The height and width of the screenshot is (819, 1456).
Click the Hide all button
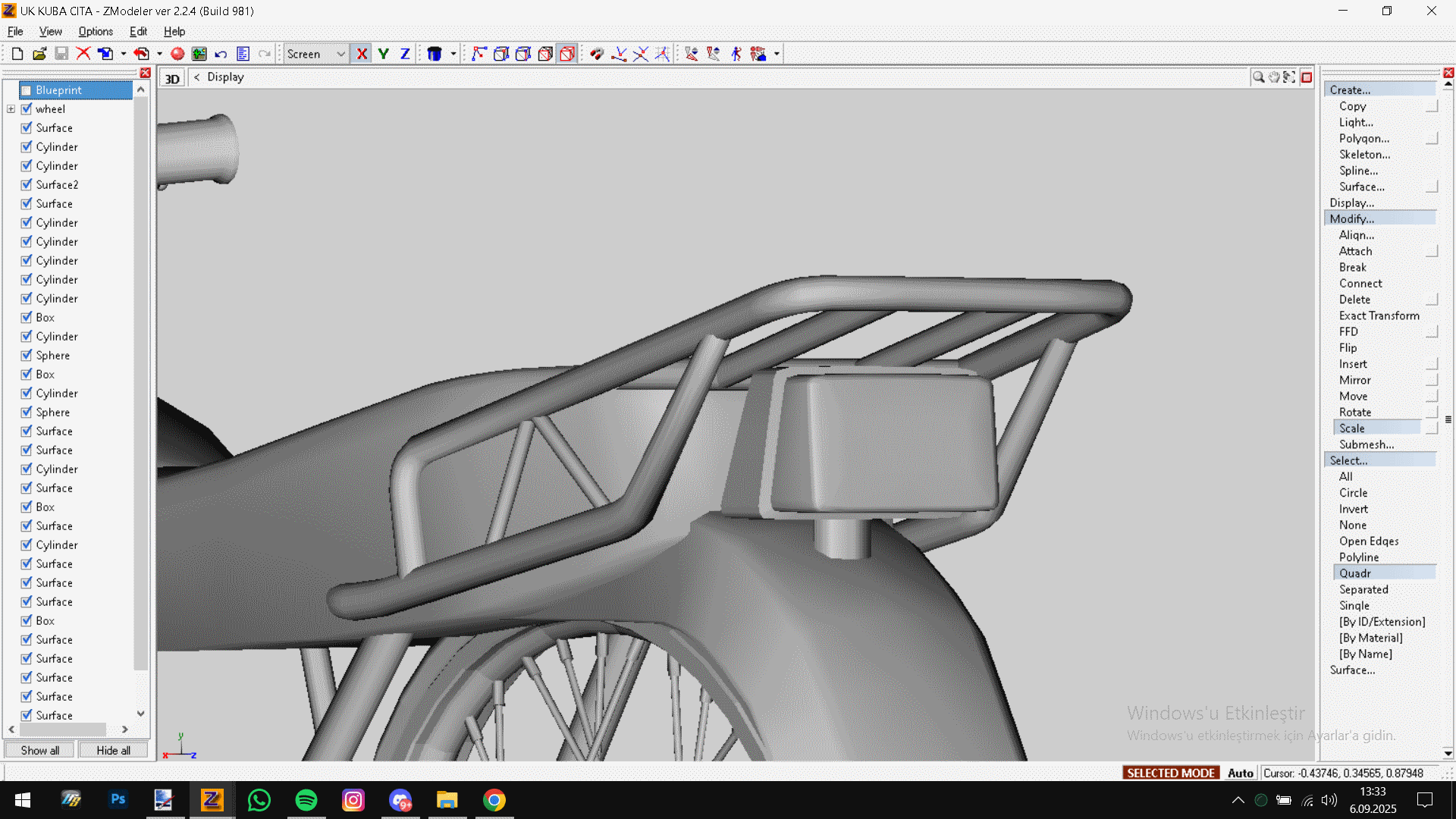113,750
